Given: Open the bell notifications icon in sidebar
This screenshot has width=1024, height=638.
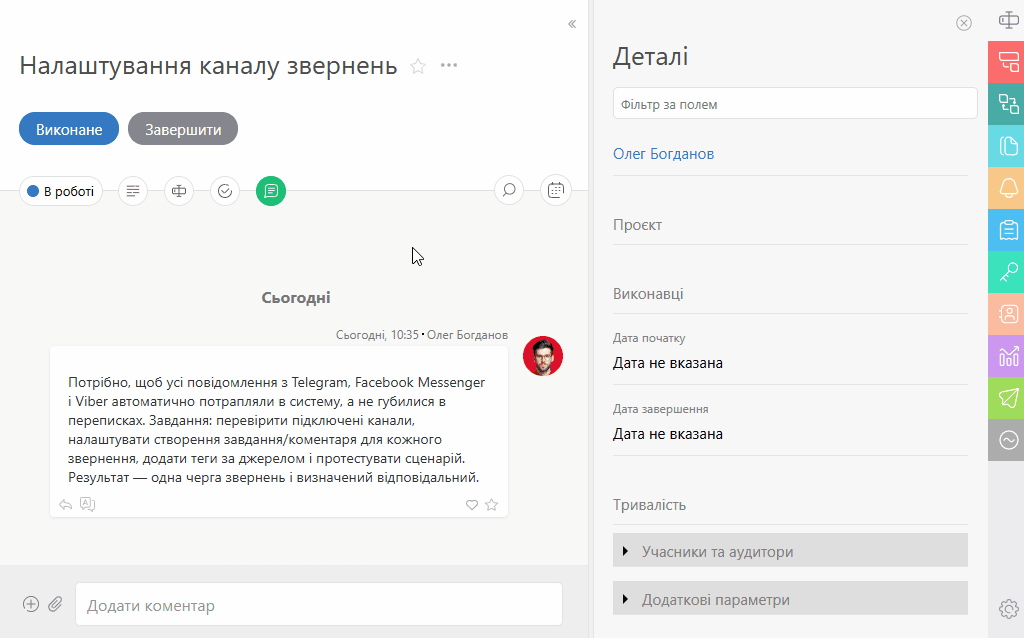Looking at the screenshot, I should [x=1008, y=188].
